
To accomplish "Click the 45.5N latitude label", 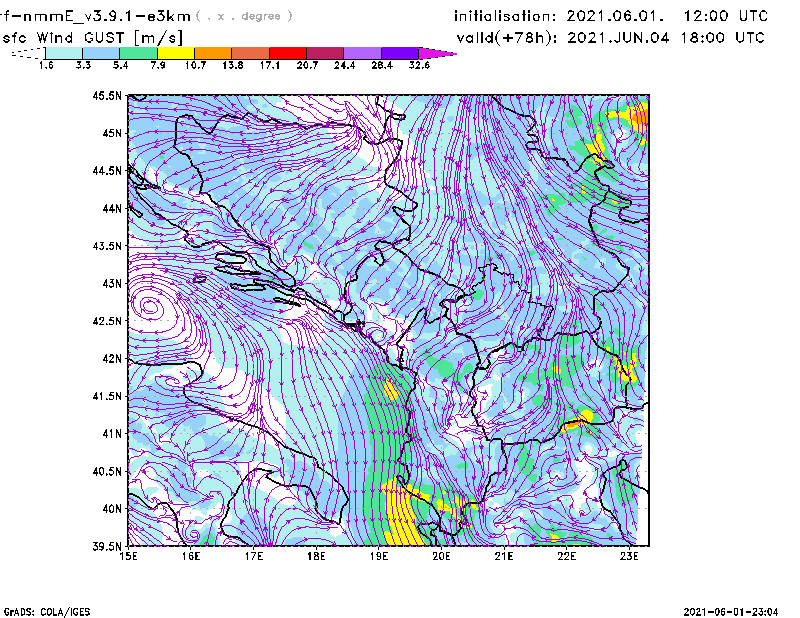I will coord(107,95).
